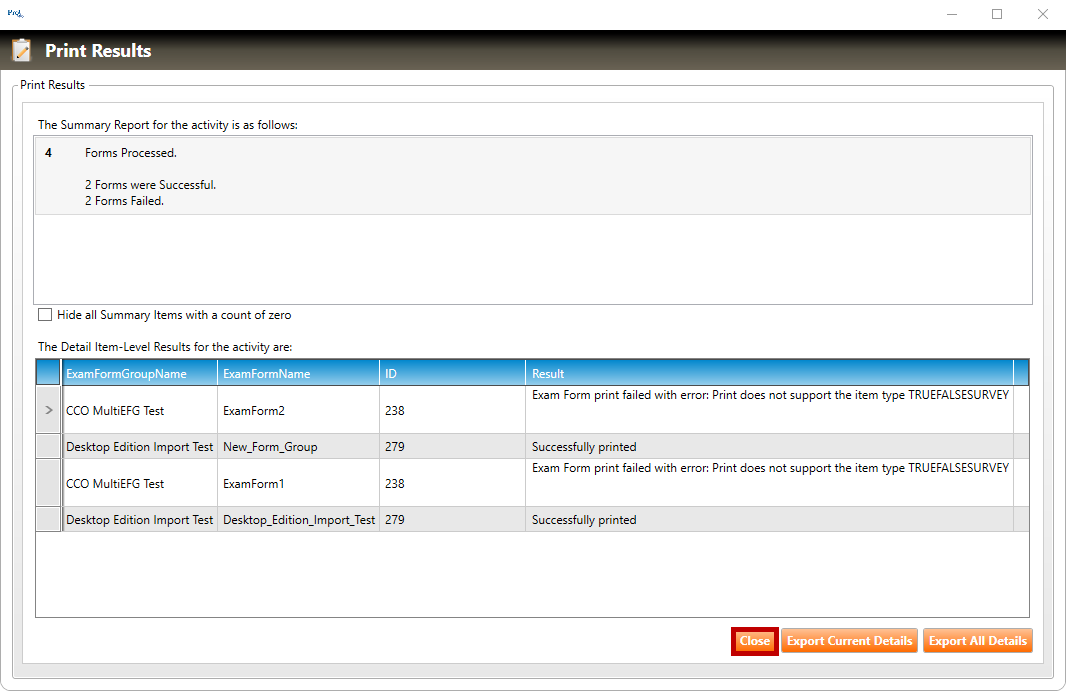The width and height of the screenshot is (1066, 691).
Task: Click the current-row arrow indicator for ExamForm2
Action: pyautogui.click(x=48, y=410)
